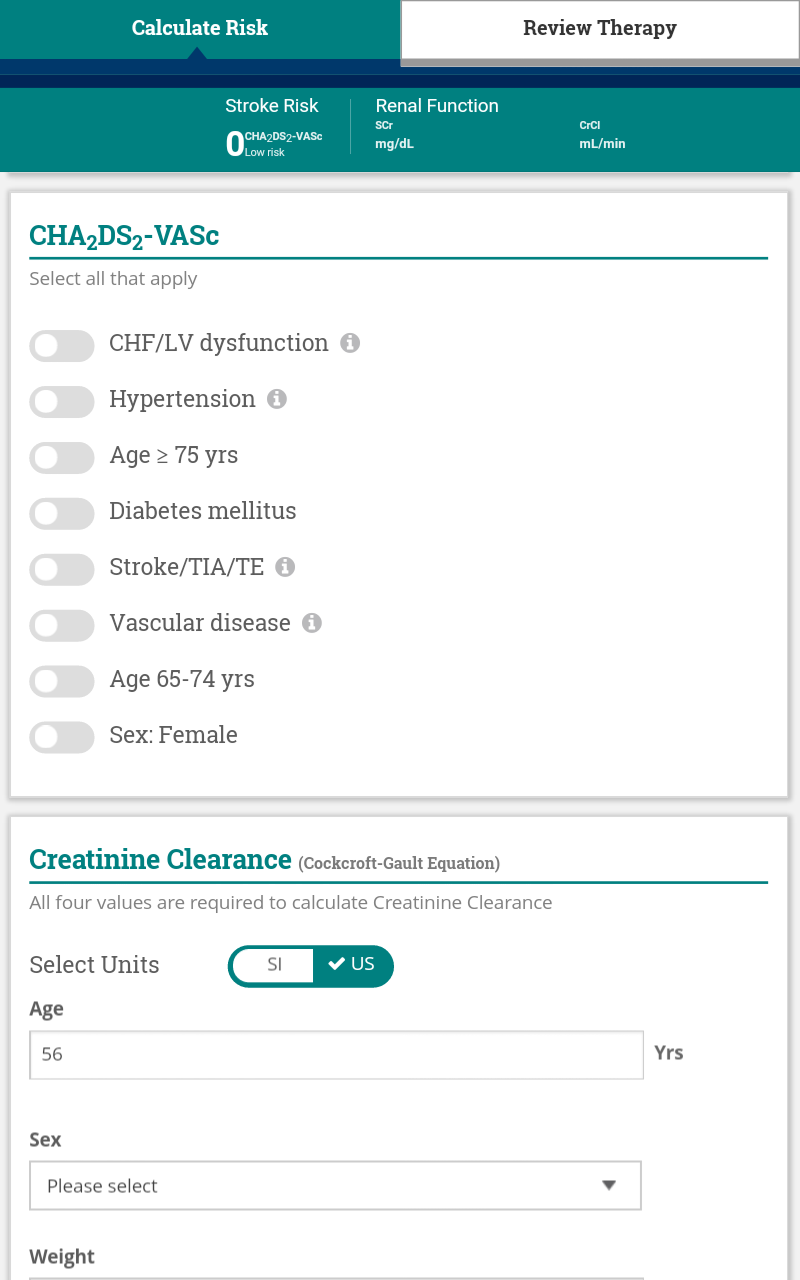Click the Sex dropdown arrow

[x=609, y=1186]
